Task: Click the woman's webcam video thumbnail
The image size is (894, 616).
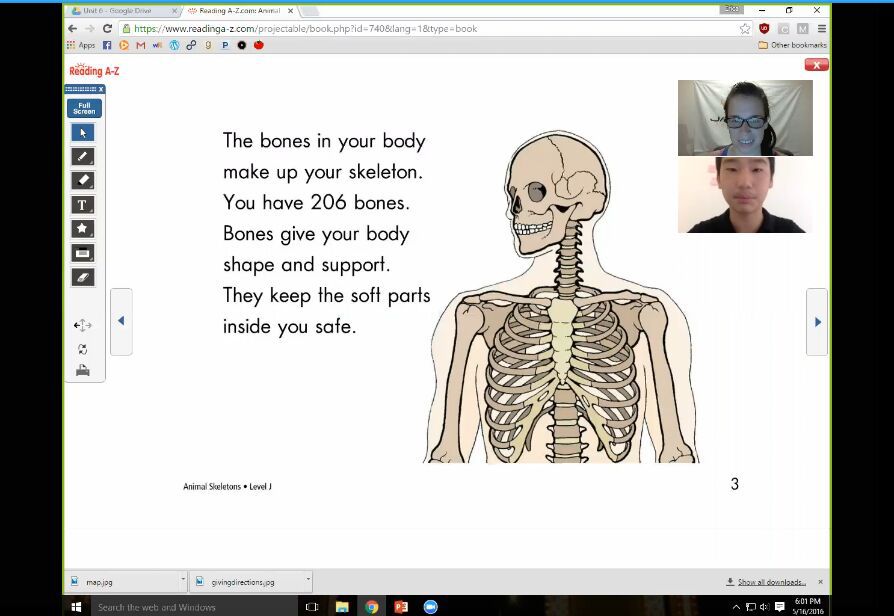Action: (x=745, y=118)
